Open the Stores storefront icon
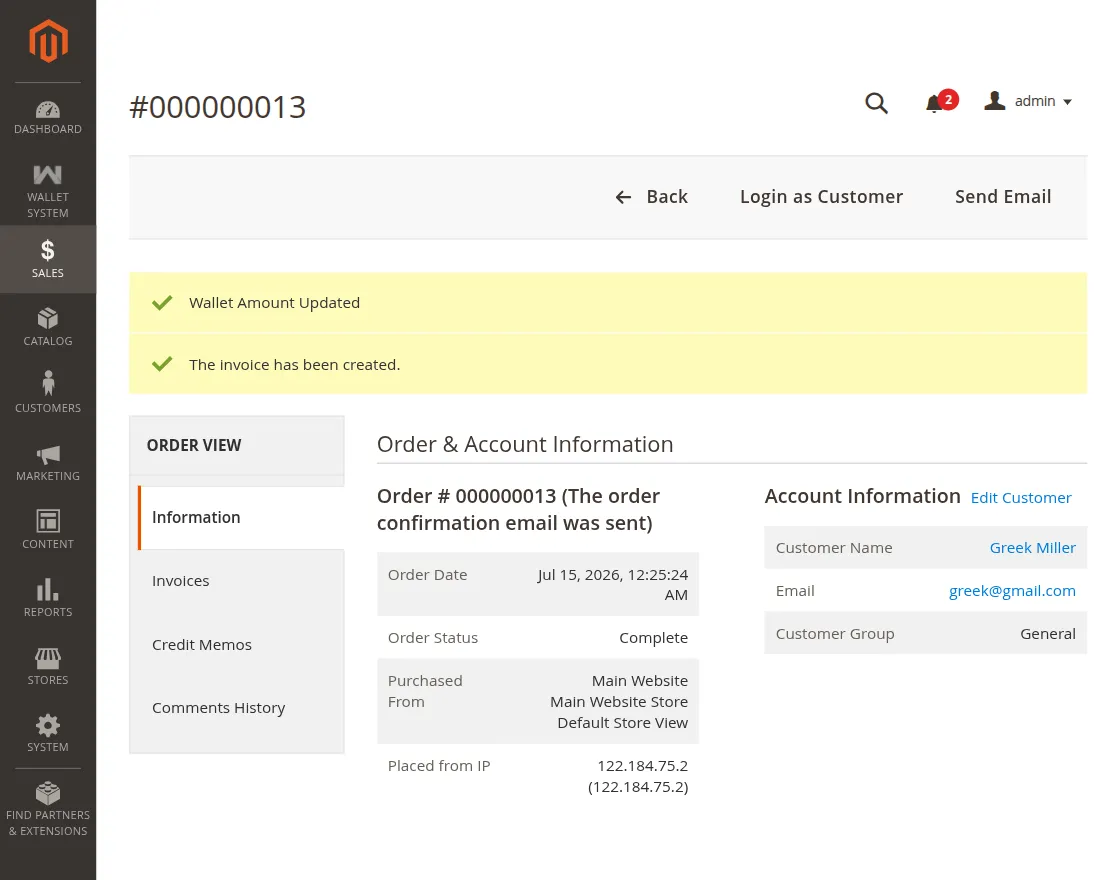The width and height of the screenshot is (1120, 880). point(48,658)
